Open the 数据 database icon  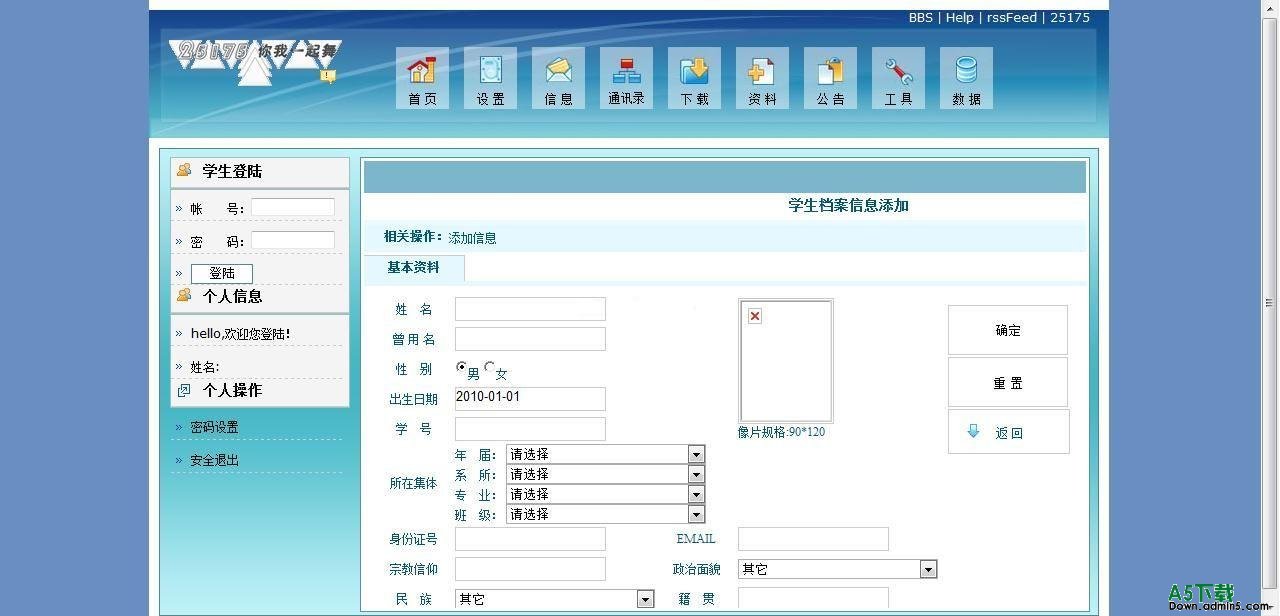(x=966, y=78)
